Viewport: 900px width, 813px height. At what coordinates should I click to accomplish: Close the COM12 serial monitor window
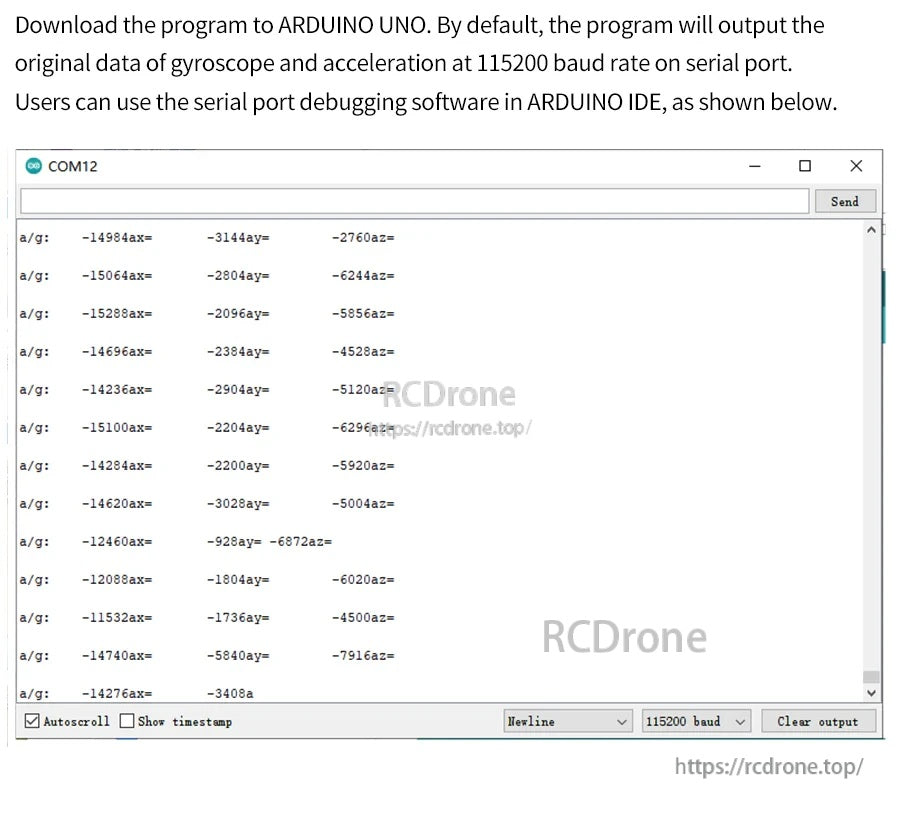pos(856,166)
